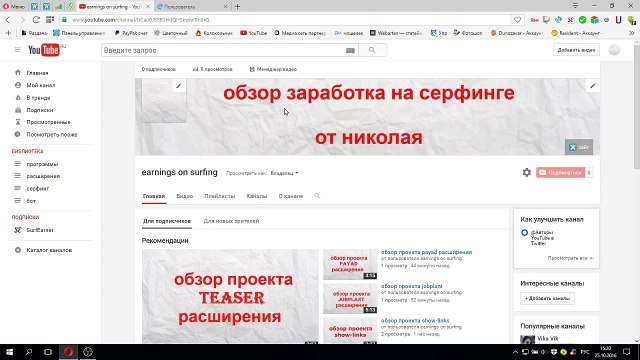
Task: Open обзор проекта jobplant title
Action: click(411, 286)
